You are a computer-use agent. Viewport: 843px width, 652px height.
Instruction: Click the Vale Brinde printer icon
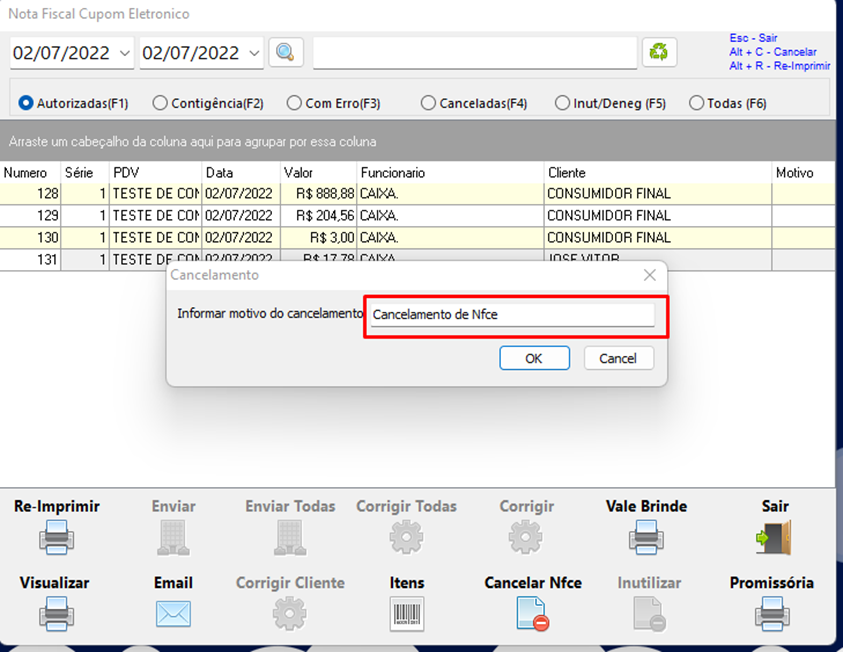pyautogui.click(x=646, y=538)
